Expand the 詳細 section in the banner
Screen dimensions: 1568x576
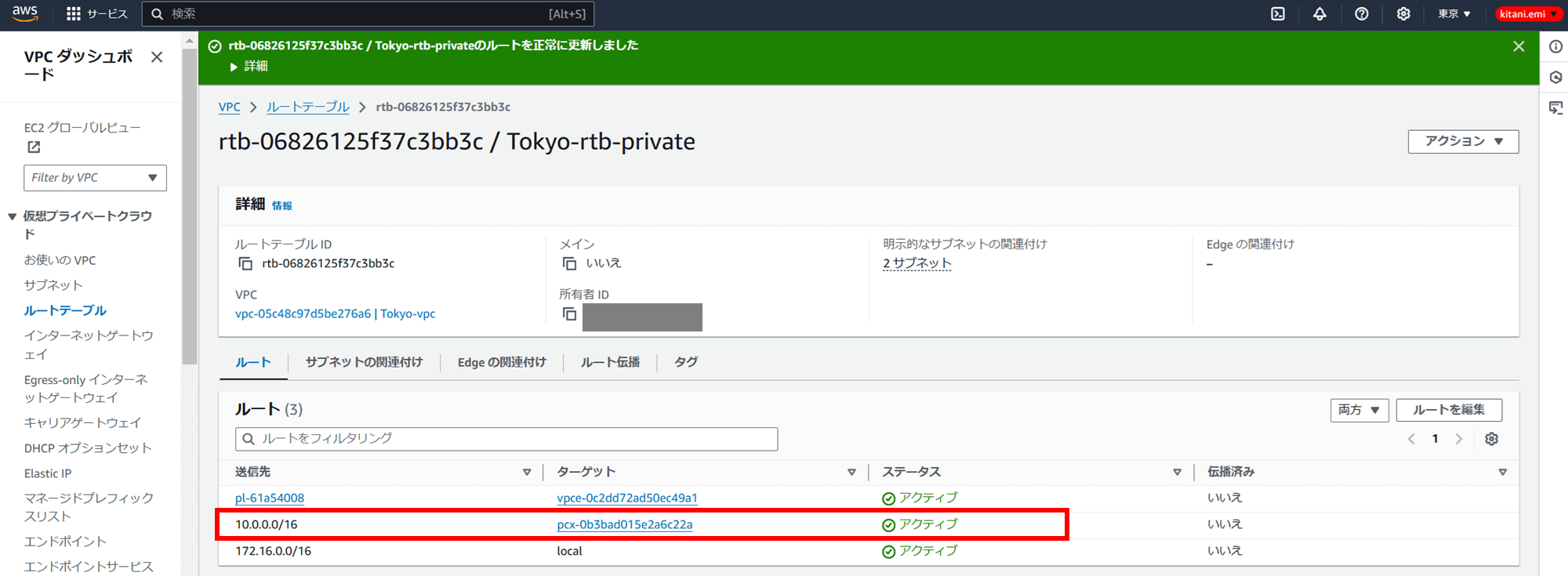[249, 67]
